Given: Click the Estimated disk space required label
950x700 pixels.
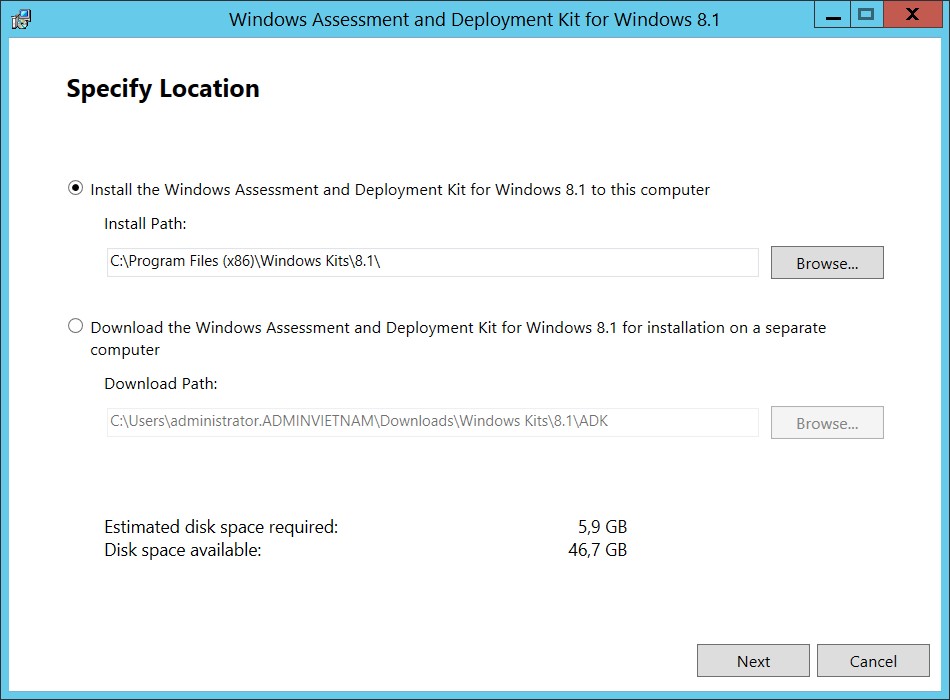Looking at the screenshot, I should (x=221, y=527).
